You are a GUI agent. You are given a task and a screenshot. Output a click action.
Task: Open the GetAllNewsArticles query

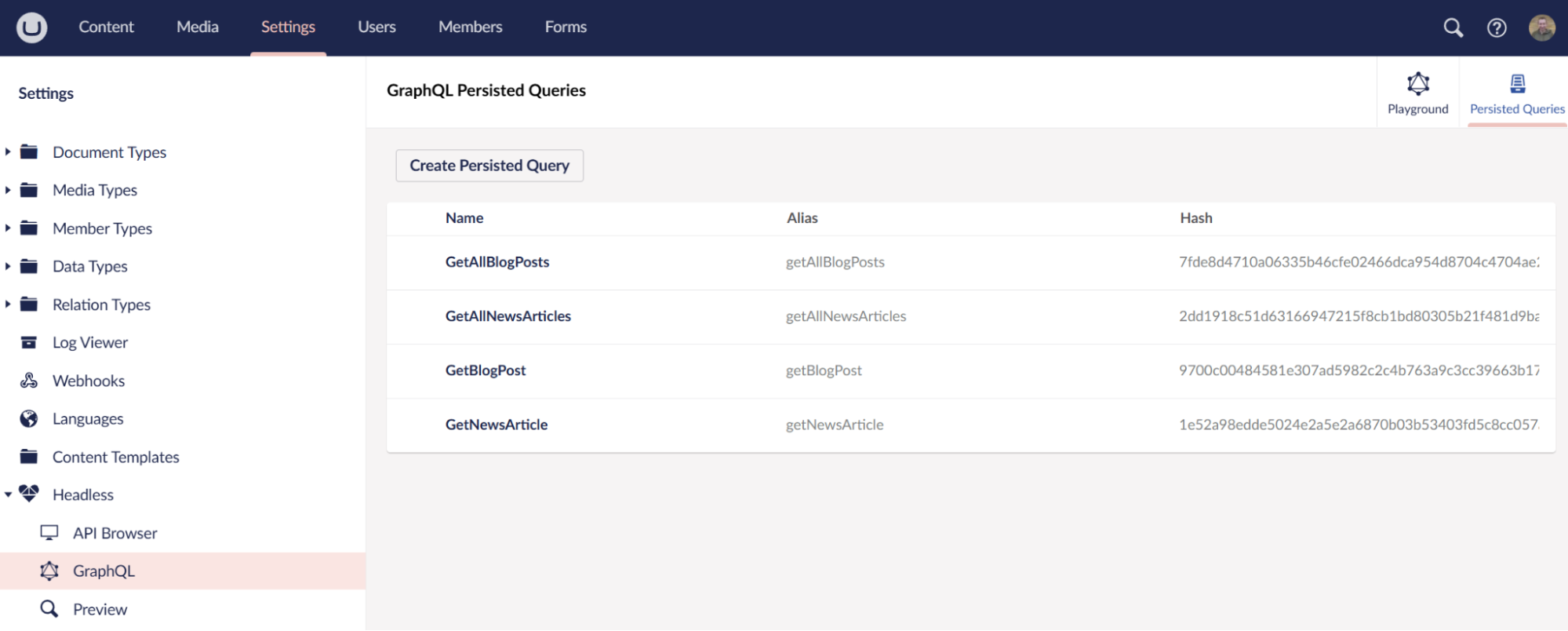[x=508, y=316]
